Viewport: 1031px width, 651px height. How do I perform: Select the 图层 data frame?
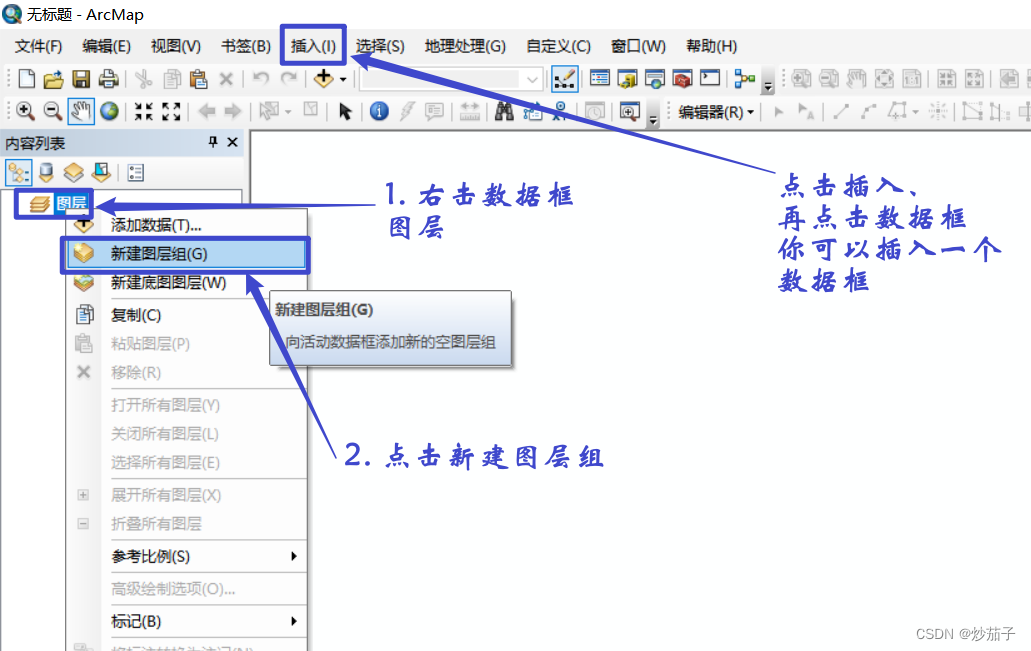(71, 203)
